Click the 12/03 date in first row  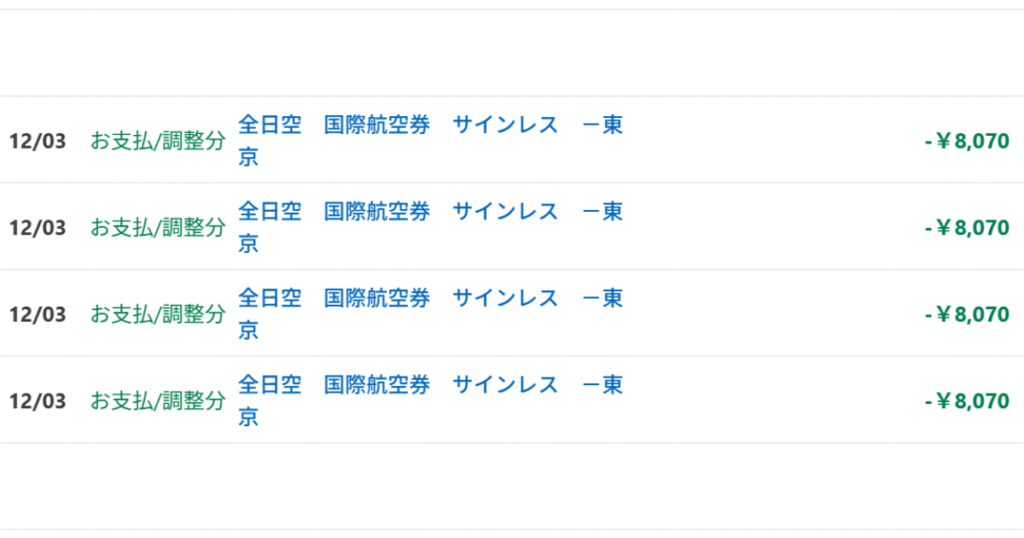coord(37,141)
